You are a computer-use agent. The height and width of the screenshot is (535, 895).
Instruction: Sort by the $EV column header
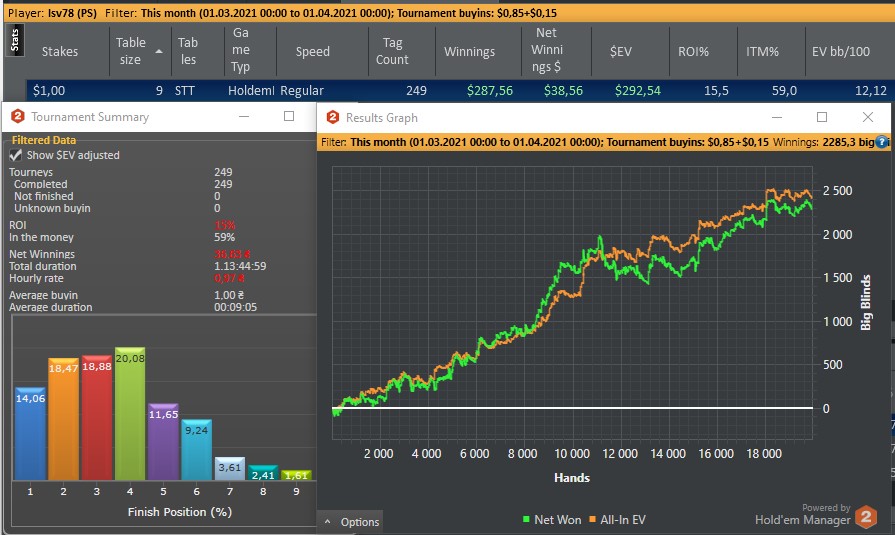[x=620, y=51]
